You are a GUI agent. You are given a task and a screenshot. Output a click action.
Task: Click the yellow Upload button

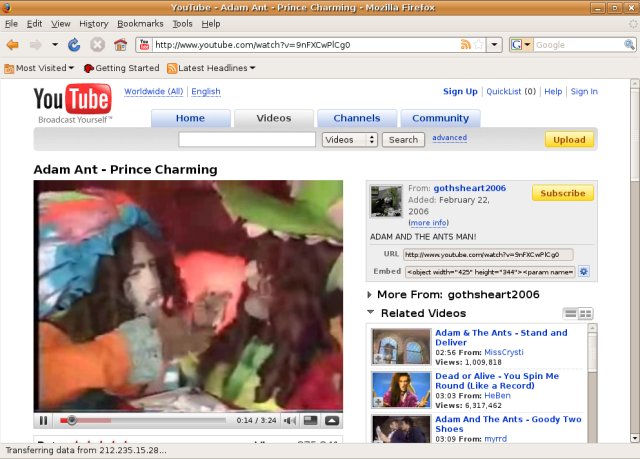point(569,140)
